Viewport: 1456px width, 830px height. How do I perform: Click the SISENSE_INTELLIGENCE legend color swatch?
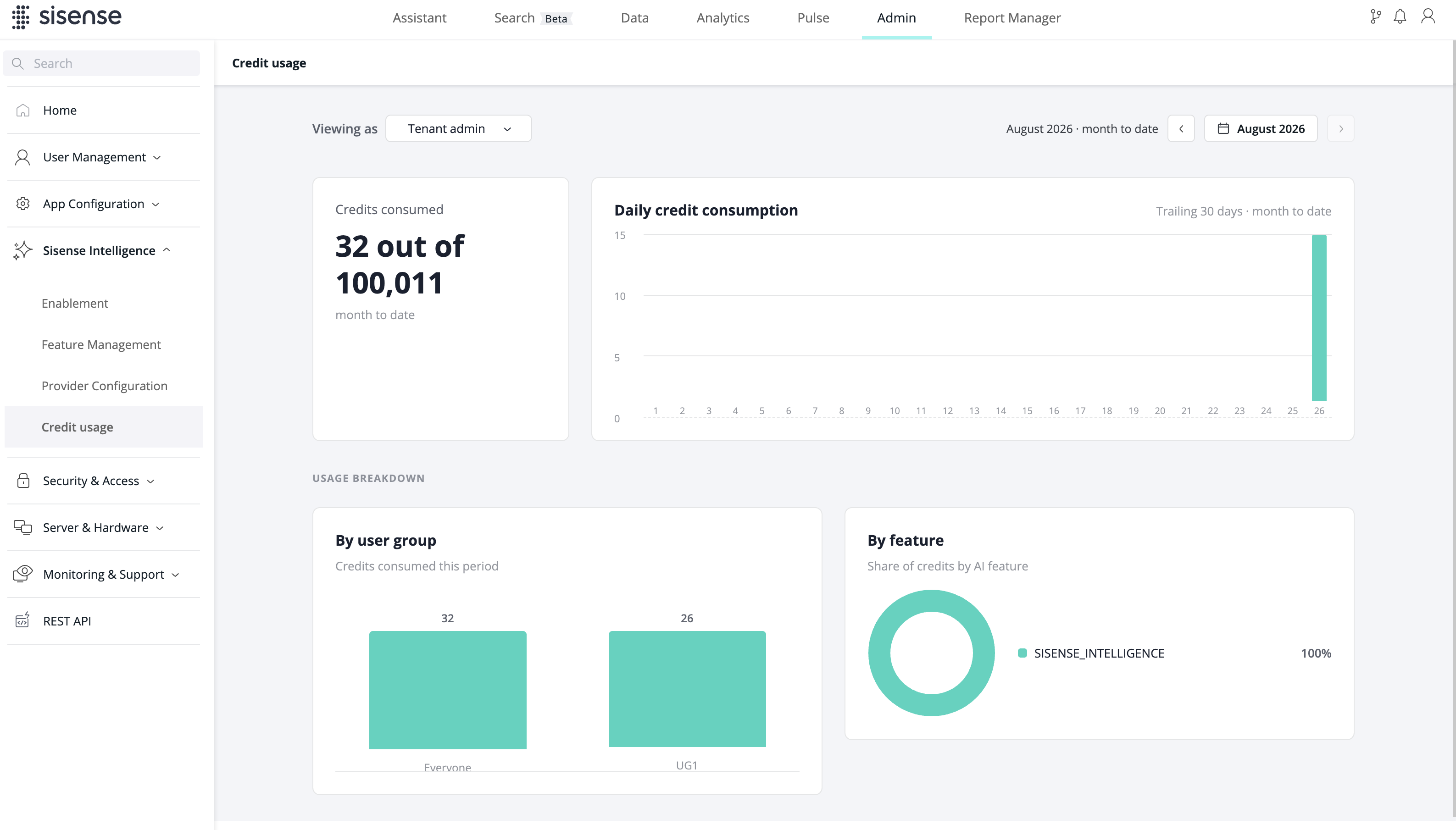1022,653
